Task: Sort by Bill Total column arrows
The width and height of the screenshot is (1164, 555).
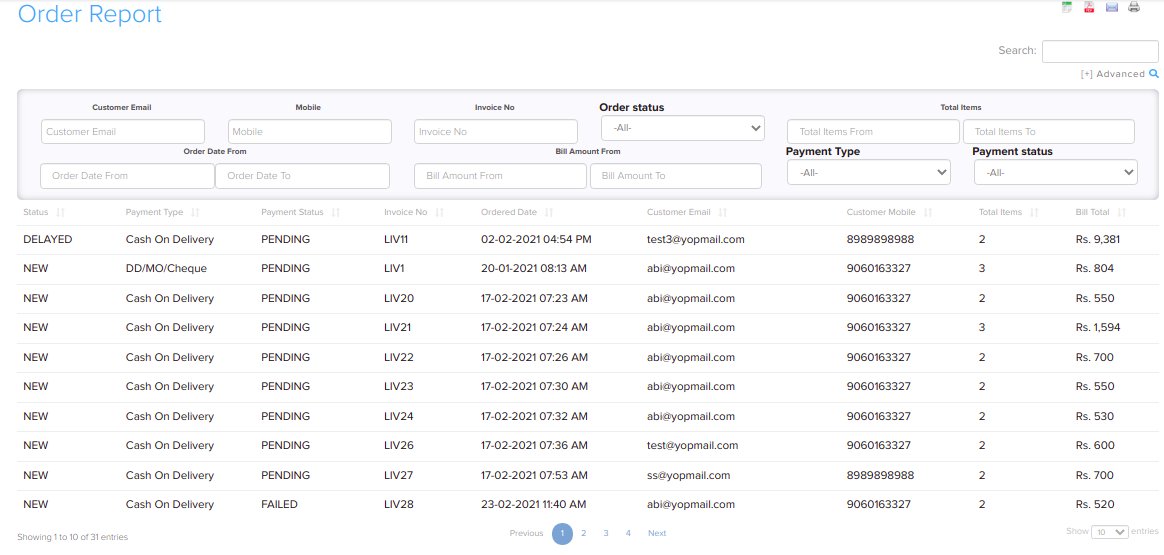Action: (x=1122, y=212)
